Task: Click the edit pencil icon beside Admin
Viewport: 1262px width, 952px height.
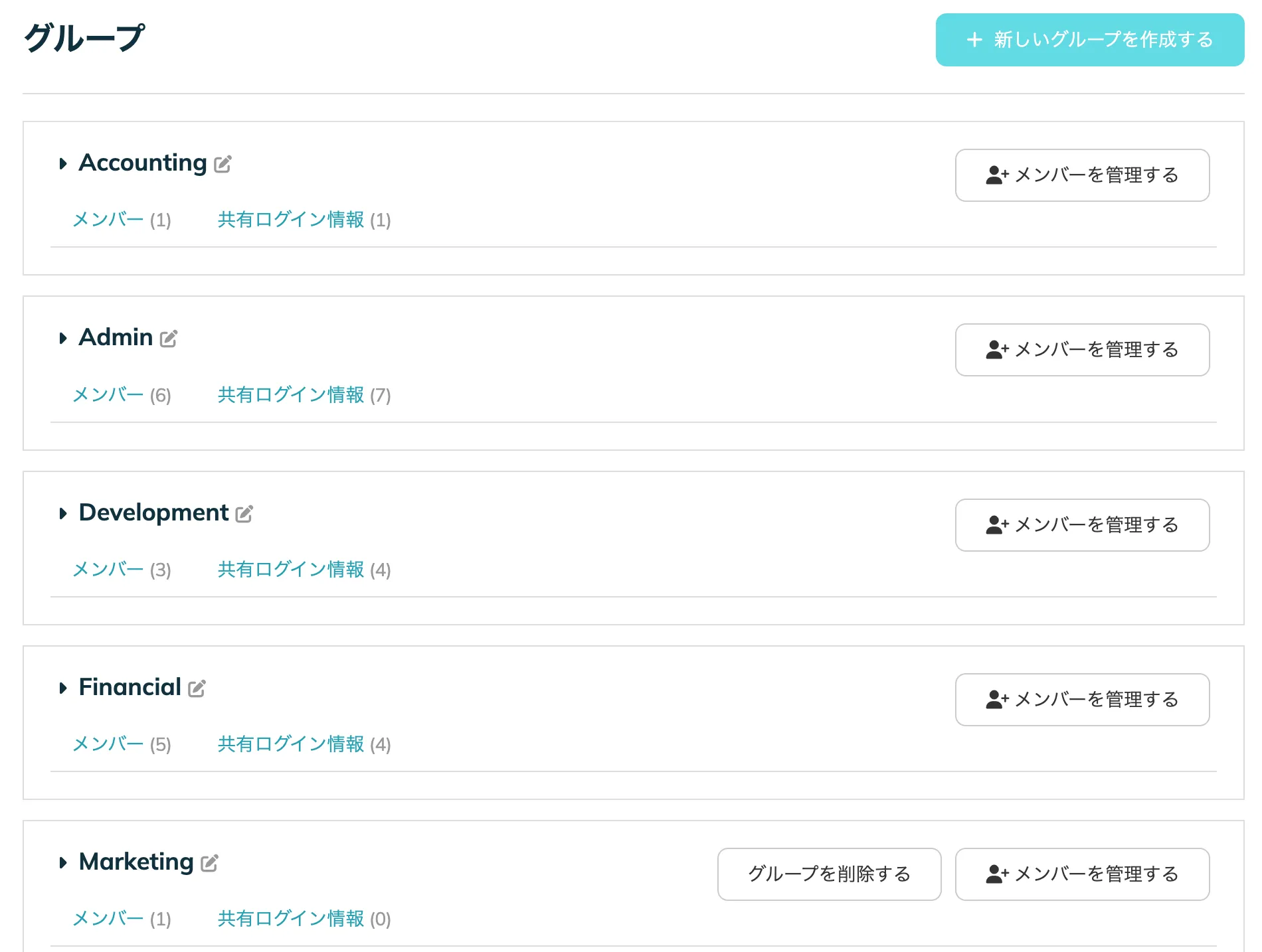Action: pos(169,339)
